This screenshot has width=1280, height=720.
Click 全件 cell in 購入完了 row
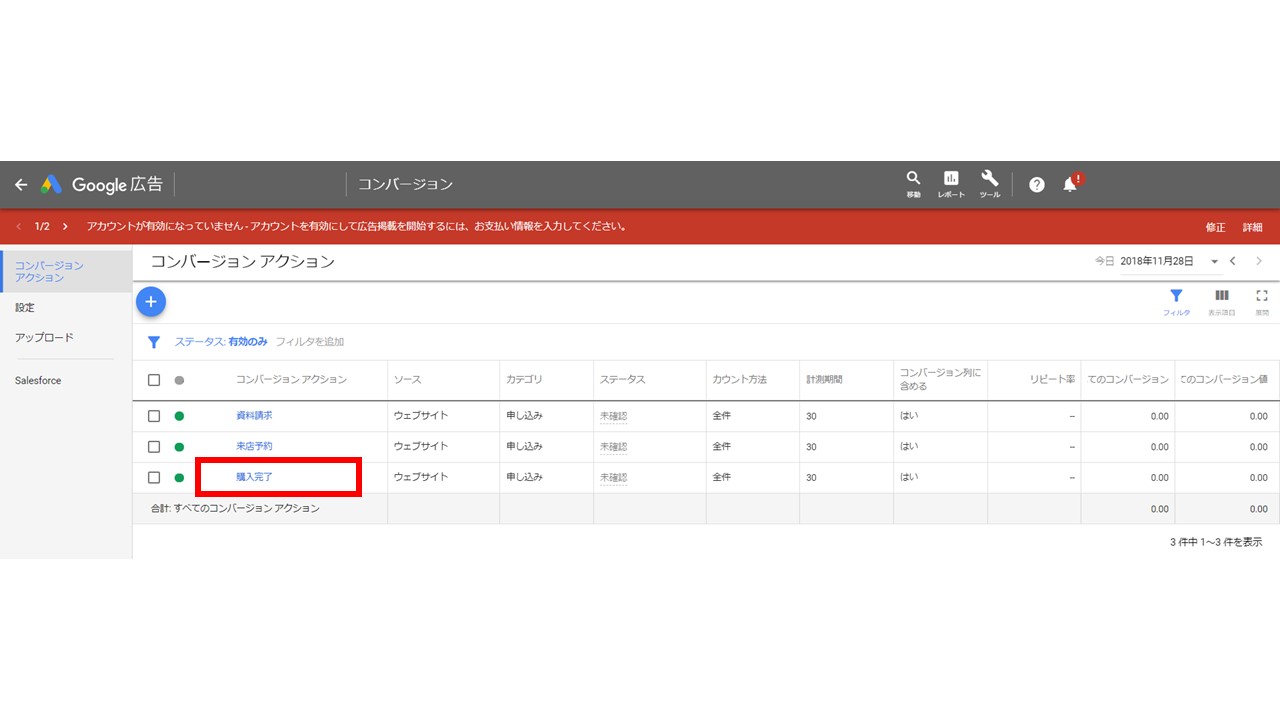click(721, 478)
